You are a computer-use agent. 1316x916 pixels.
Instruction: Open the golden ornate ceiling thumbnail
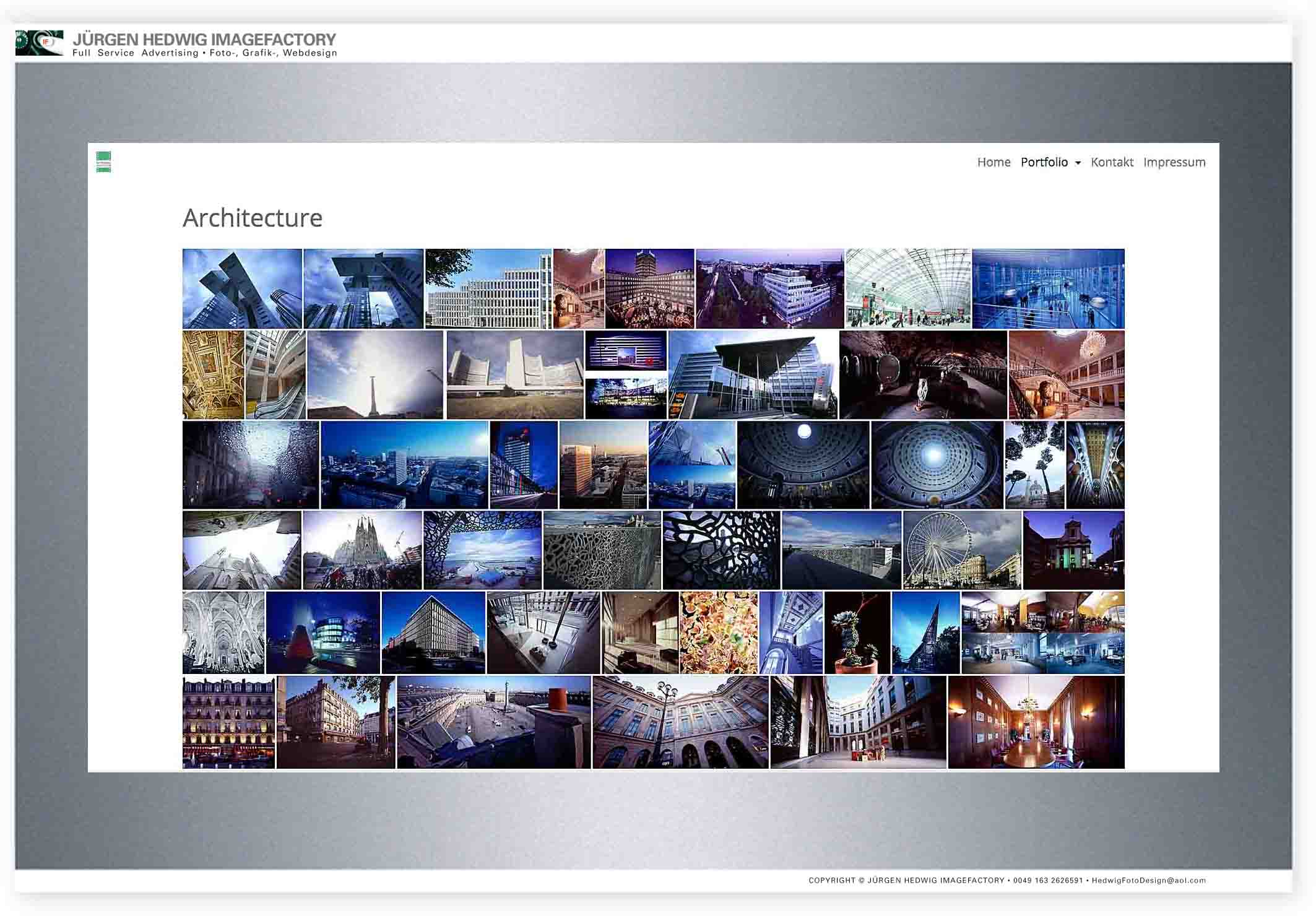click(213, 374)
